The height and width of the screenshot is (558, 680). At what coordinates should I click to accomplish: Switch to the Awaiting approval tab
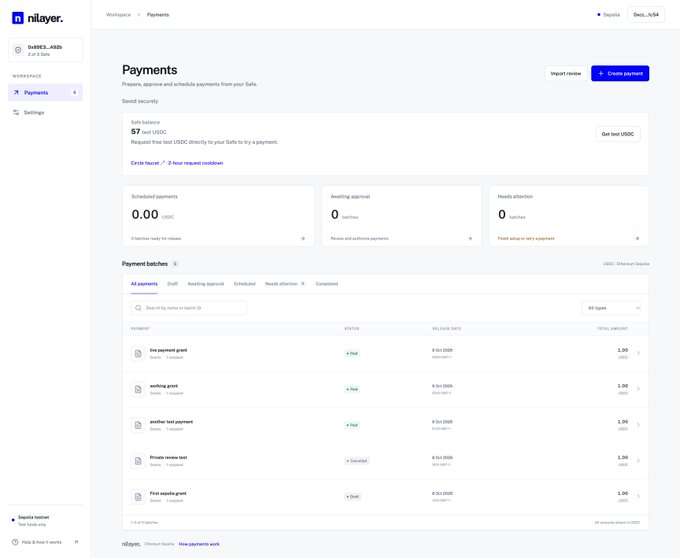(206, 284)
